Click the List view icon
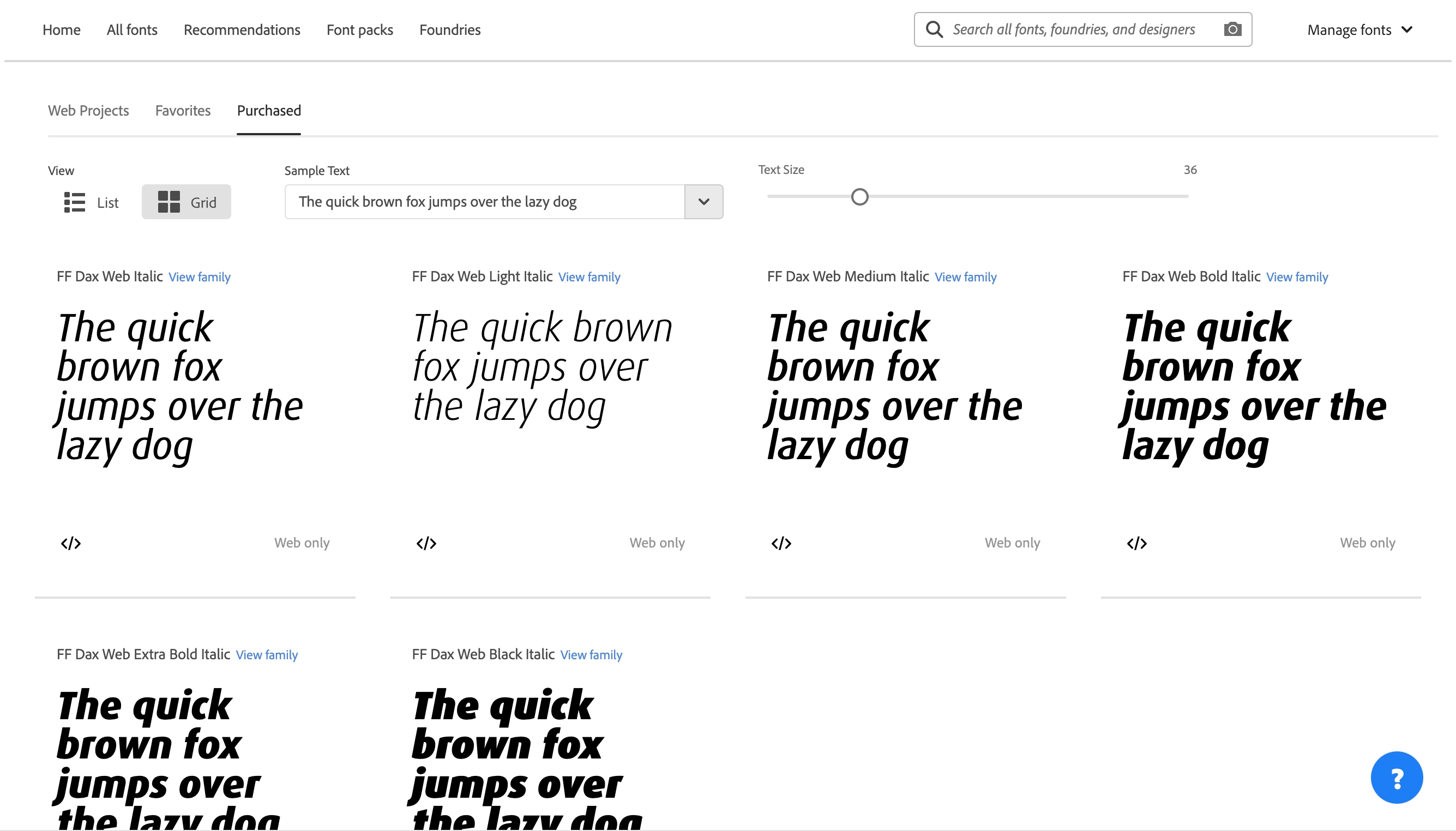The height and width of the screenshot is (831, 1456). coord(74,202)
